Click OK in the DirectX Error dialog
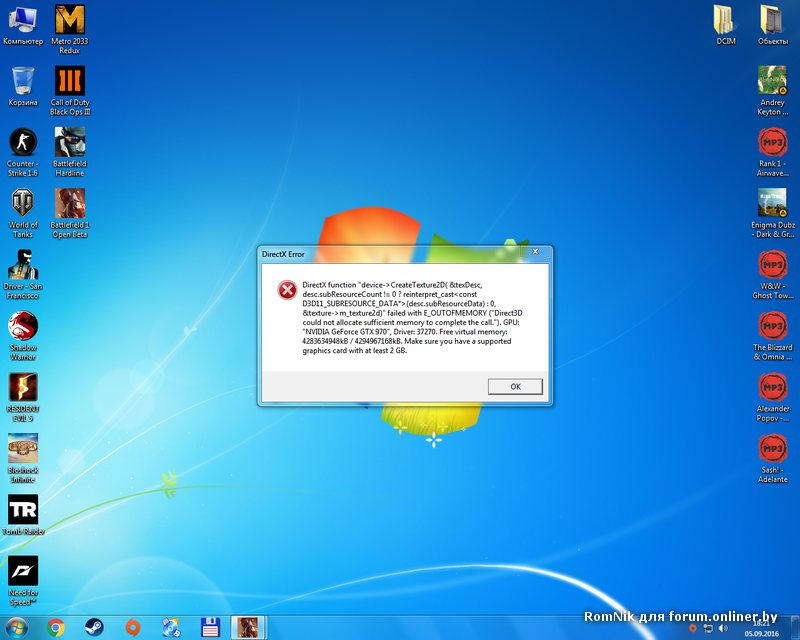Image resolution: width=800 pixels, height=640 pixels. pos(515,386)
